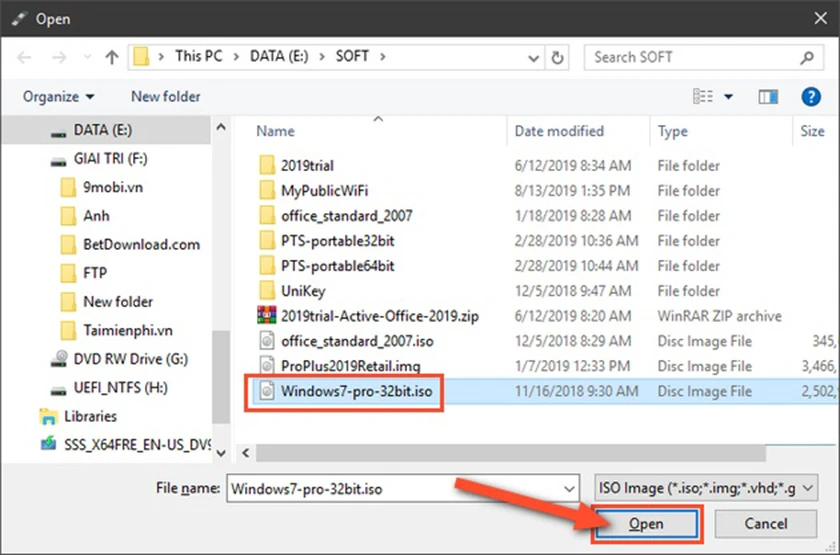Select the MyPublicWiFi folder icon

click(267, 191)
